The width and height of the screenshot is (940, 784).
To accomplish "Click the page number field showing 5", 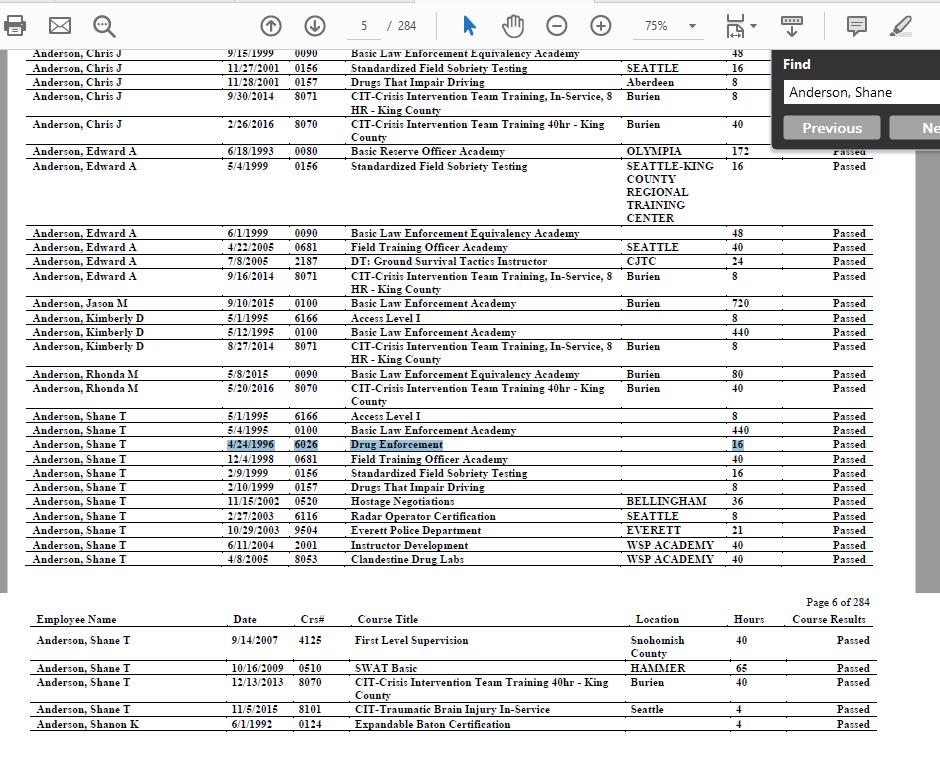I will coord(364,26).
